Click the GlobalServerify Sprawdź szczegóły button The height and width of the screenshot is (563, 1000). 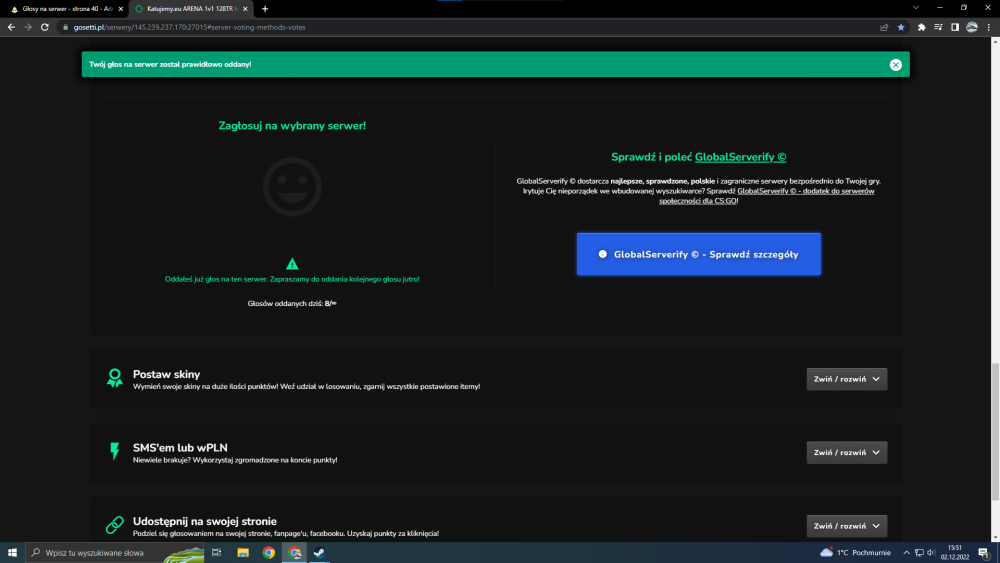tap(698, 254)
